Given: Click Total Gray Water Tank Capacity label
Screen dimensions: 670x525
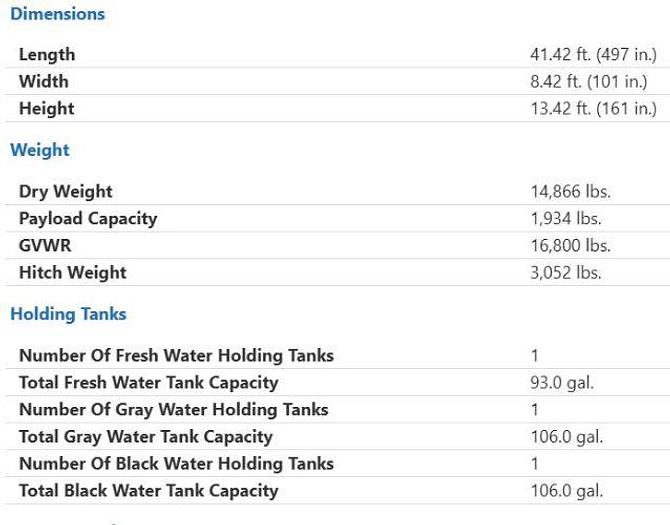Looking at the screenshot, I should (146, 437).
